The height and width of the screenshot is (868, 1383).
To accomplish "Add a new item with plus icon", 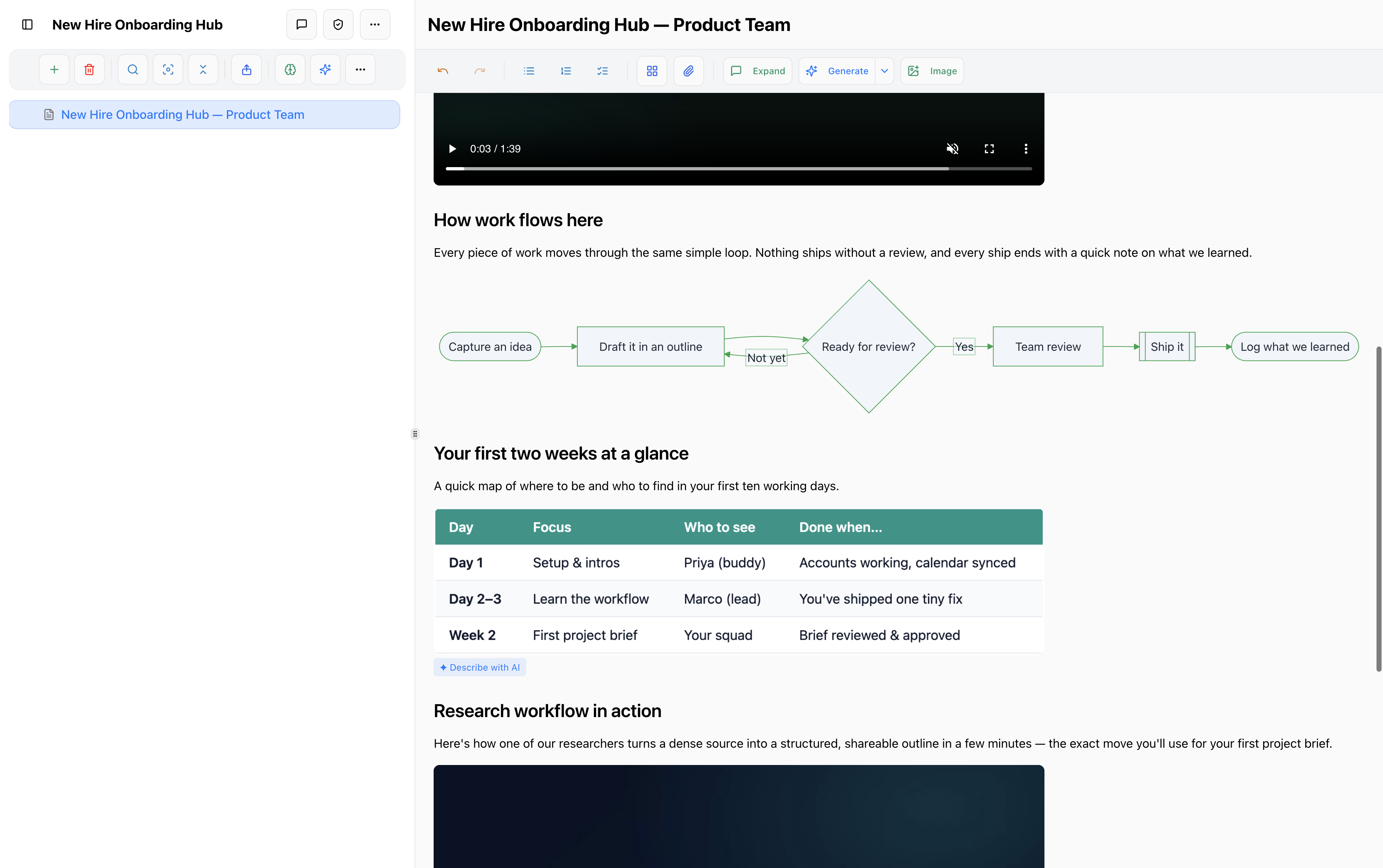I will 54,70.
